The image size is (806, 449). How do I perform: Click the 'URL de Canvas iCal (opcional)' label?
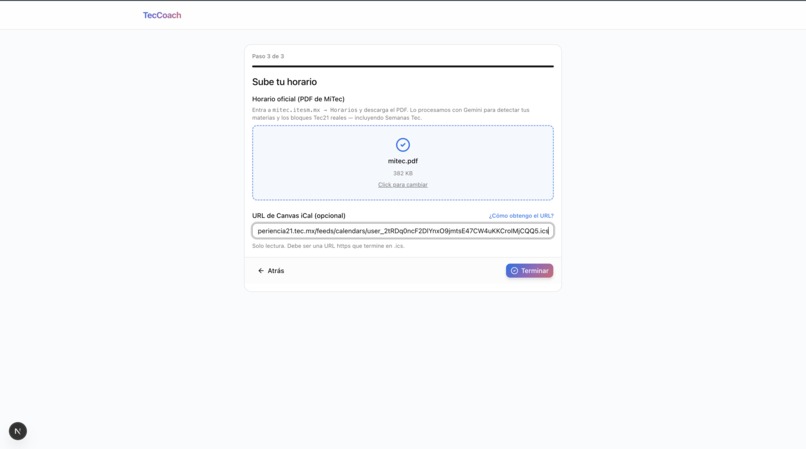click(x=299, y=215)
